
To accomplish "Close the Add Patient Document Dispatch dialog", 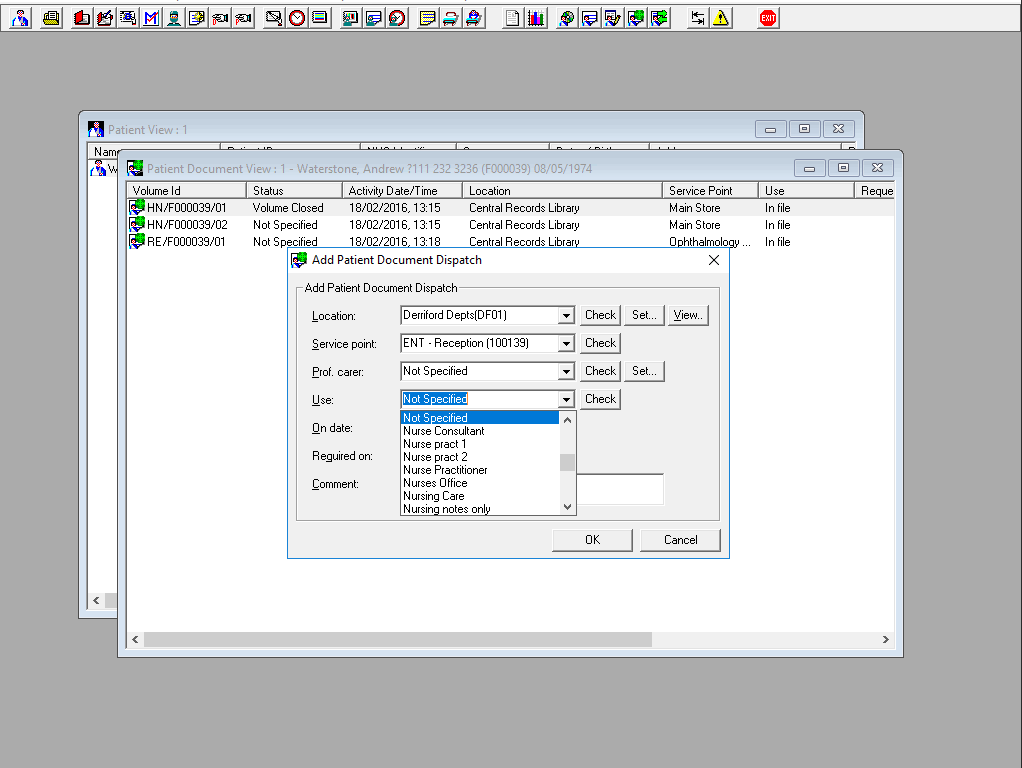I will pos(714,260).
